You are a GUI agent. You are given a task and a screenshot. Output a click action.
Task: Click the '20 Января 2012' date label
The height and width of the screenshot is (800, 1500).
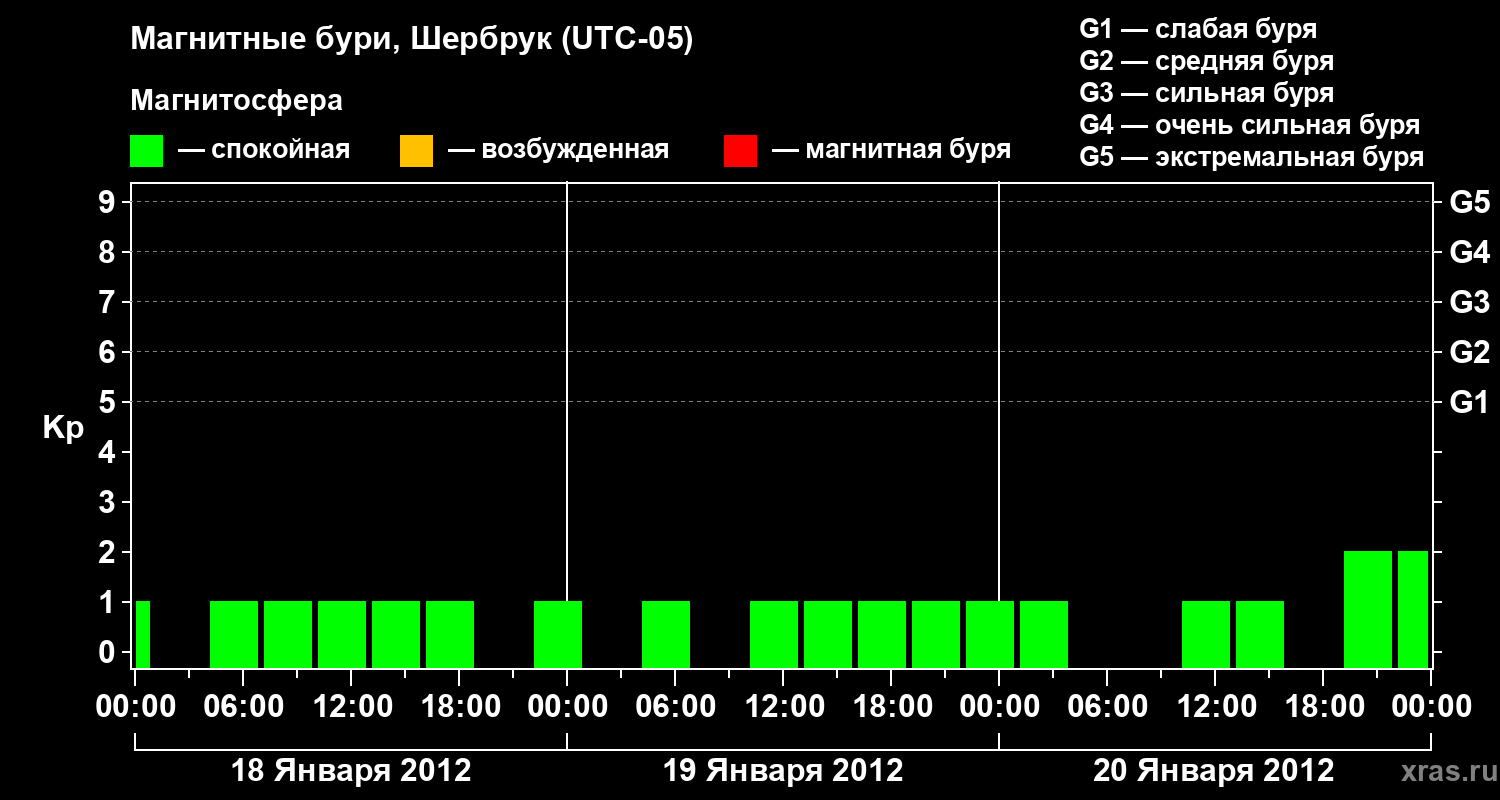tap(1214, 771)
